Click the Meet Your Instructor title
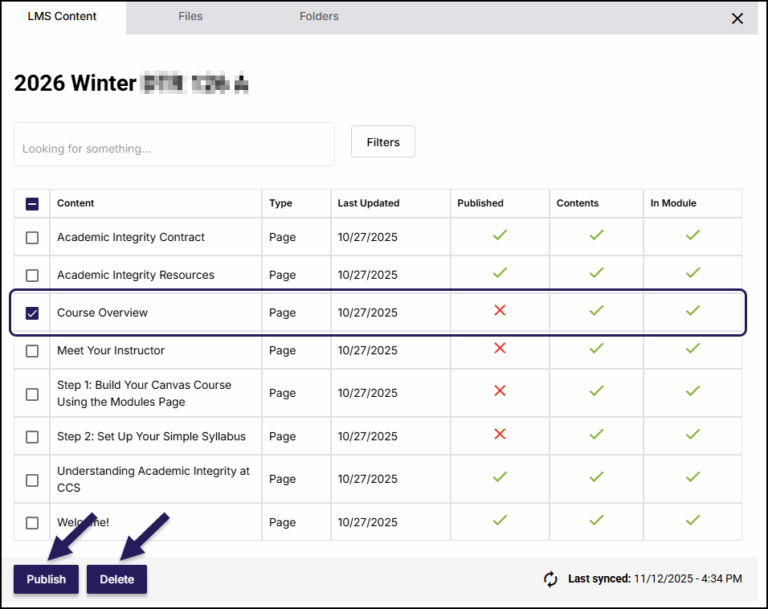Viewport: 768px width, 609px height. point(111,350)
